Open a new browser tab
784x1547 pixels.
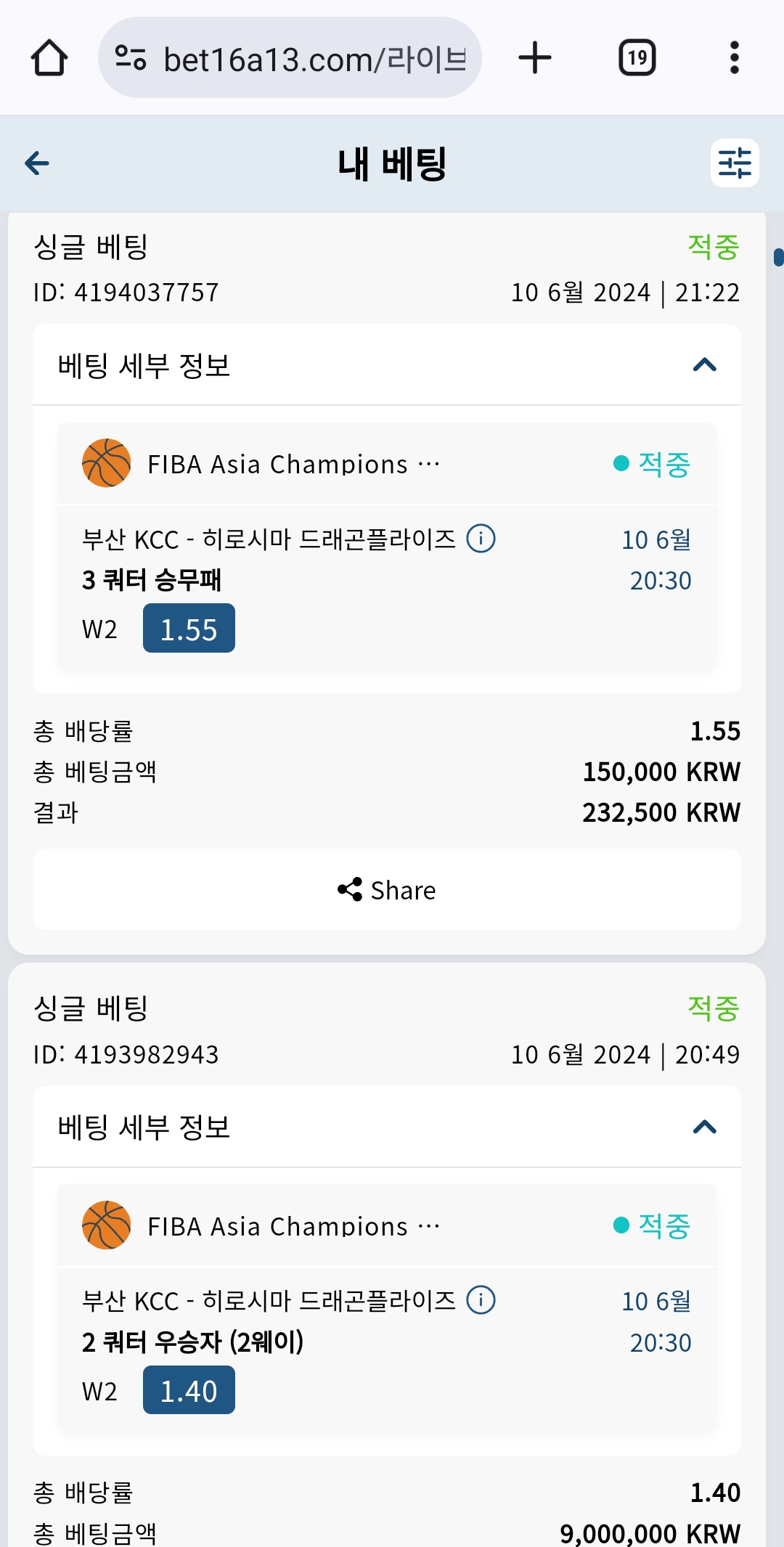click(535, 58)
